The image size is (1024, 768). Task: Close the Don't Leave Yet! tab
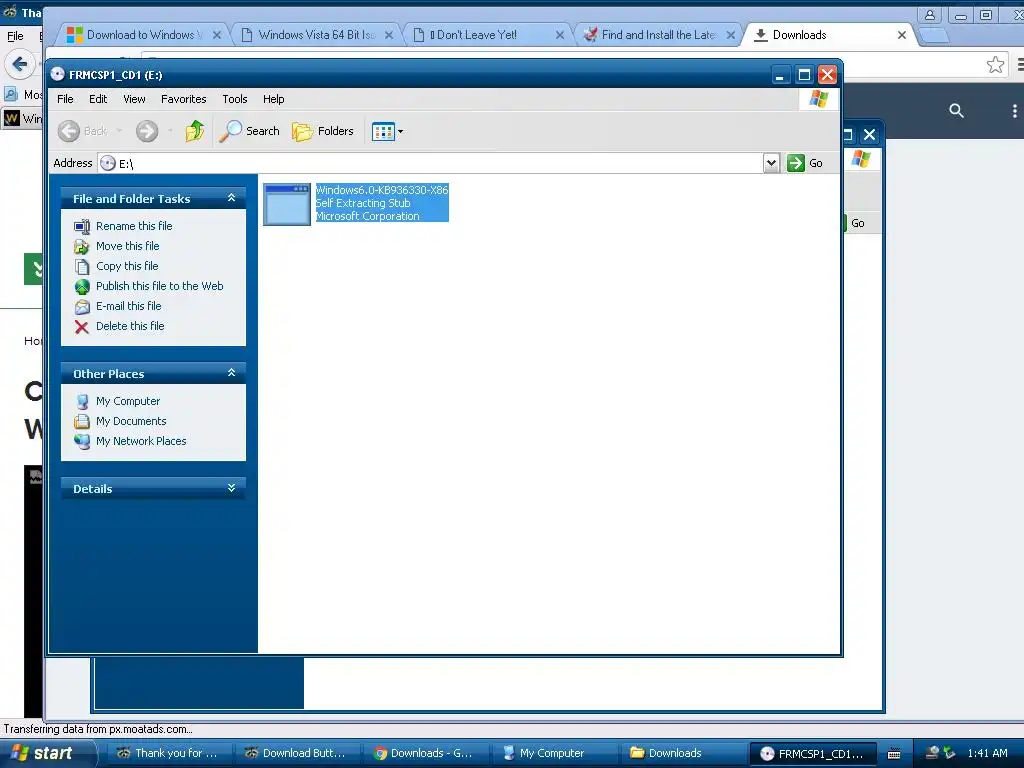pyautogui.click(x=560, y=35)
